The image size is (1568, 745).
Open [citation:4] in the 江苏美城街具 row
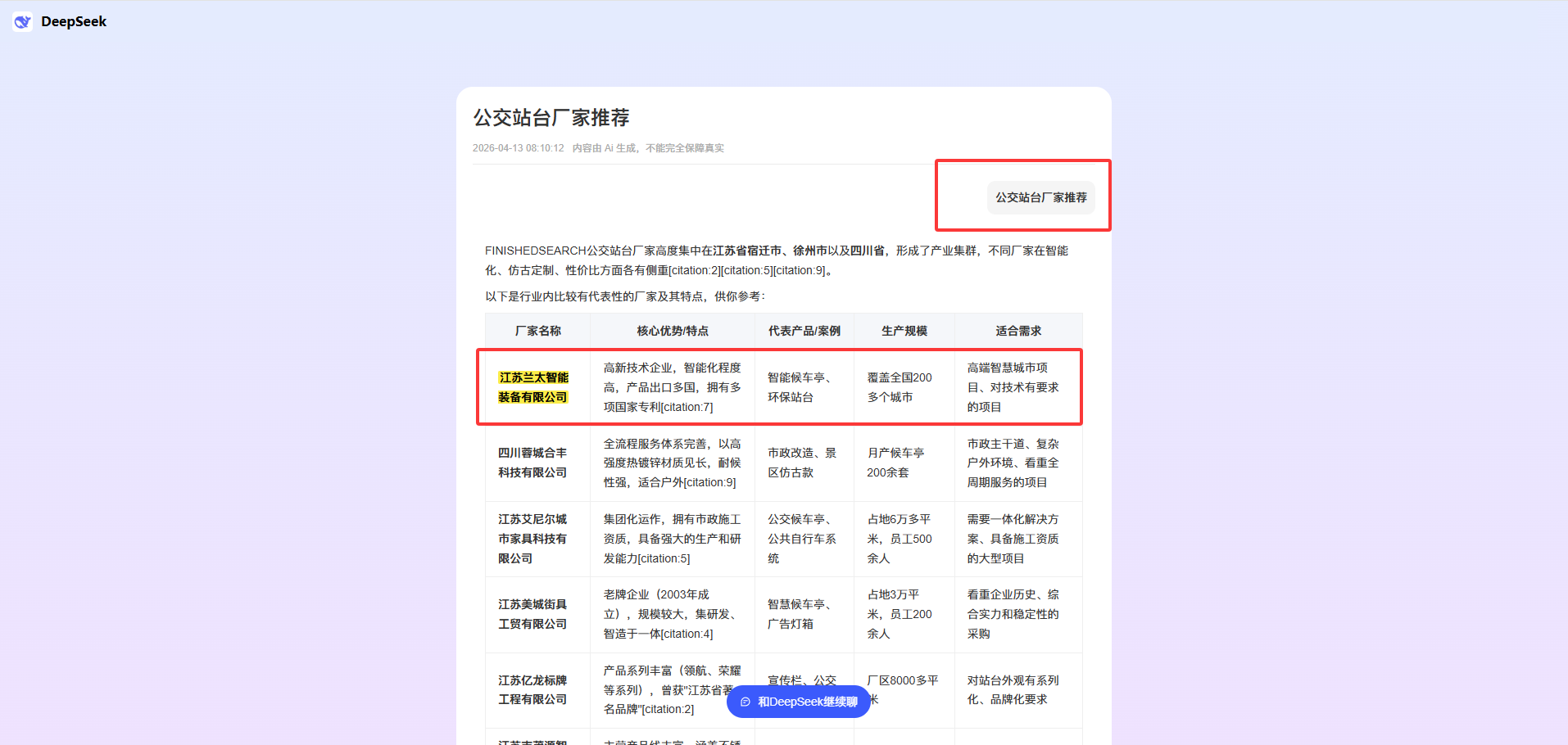(687, 634)
